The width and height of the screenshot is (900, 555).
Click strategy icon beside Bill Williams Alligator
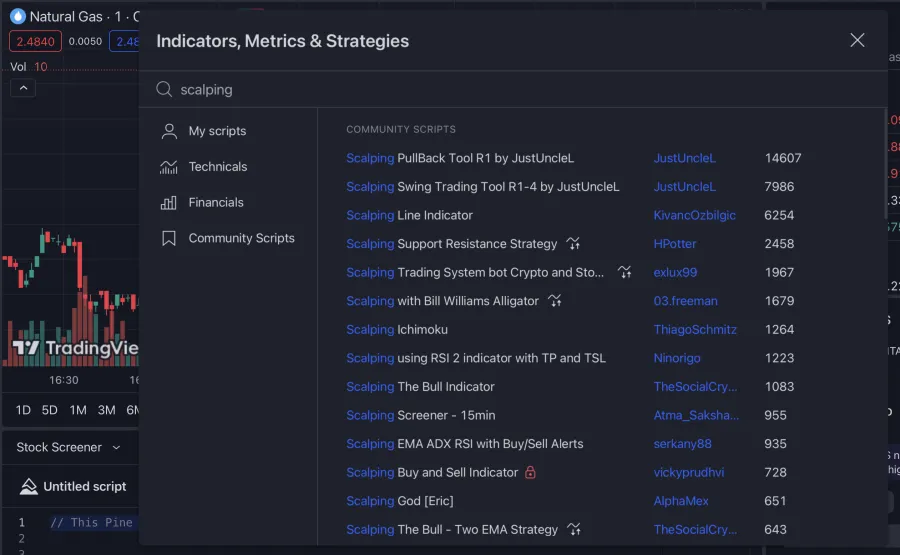click(554, 301)
